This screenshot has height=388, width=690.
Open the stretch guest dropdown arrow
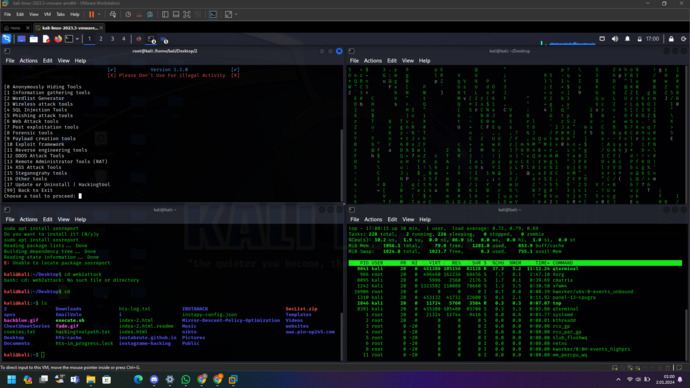point(236,15)
